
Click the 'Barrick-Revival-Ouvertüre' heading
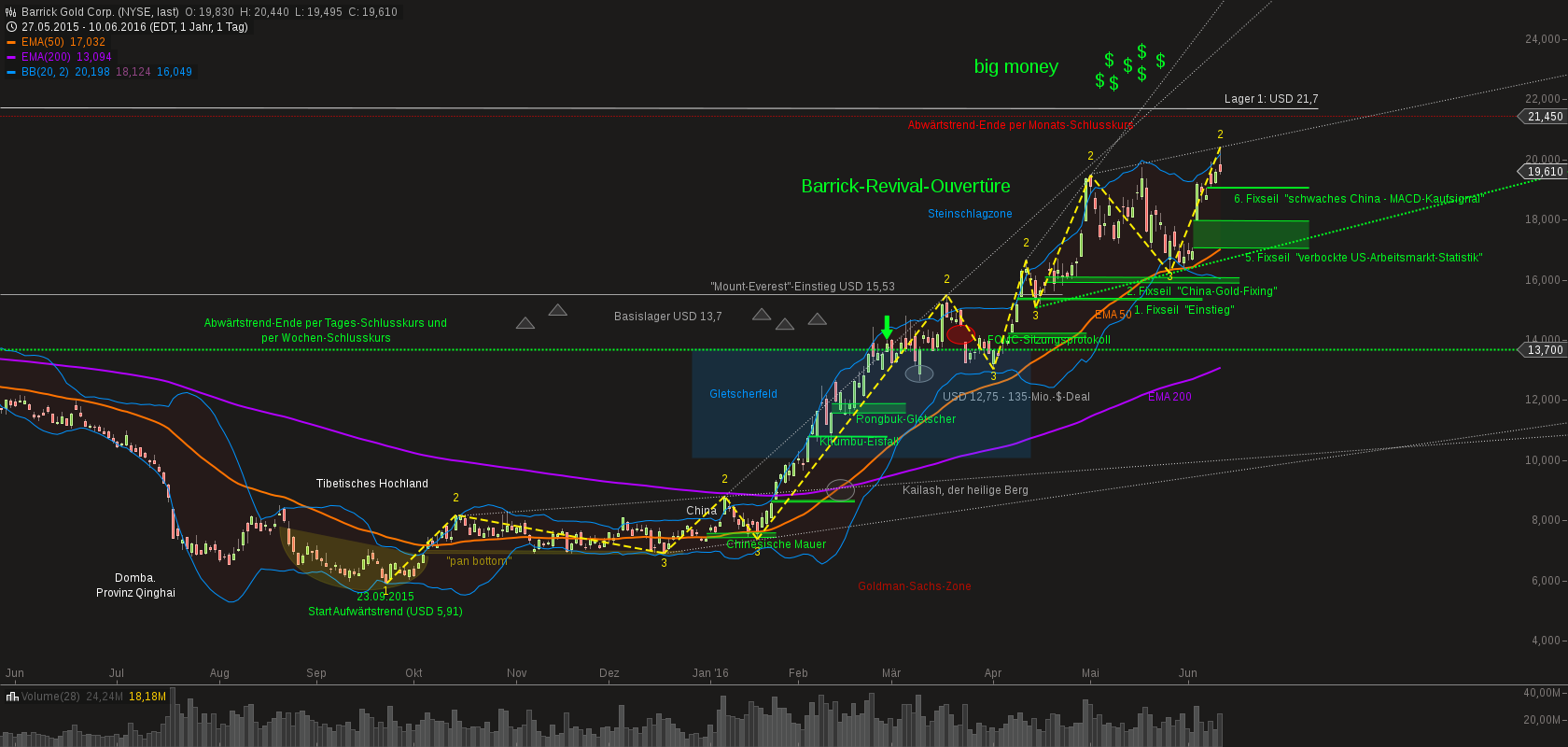pos(905,186)
